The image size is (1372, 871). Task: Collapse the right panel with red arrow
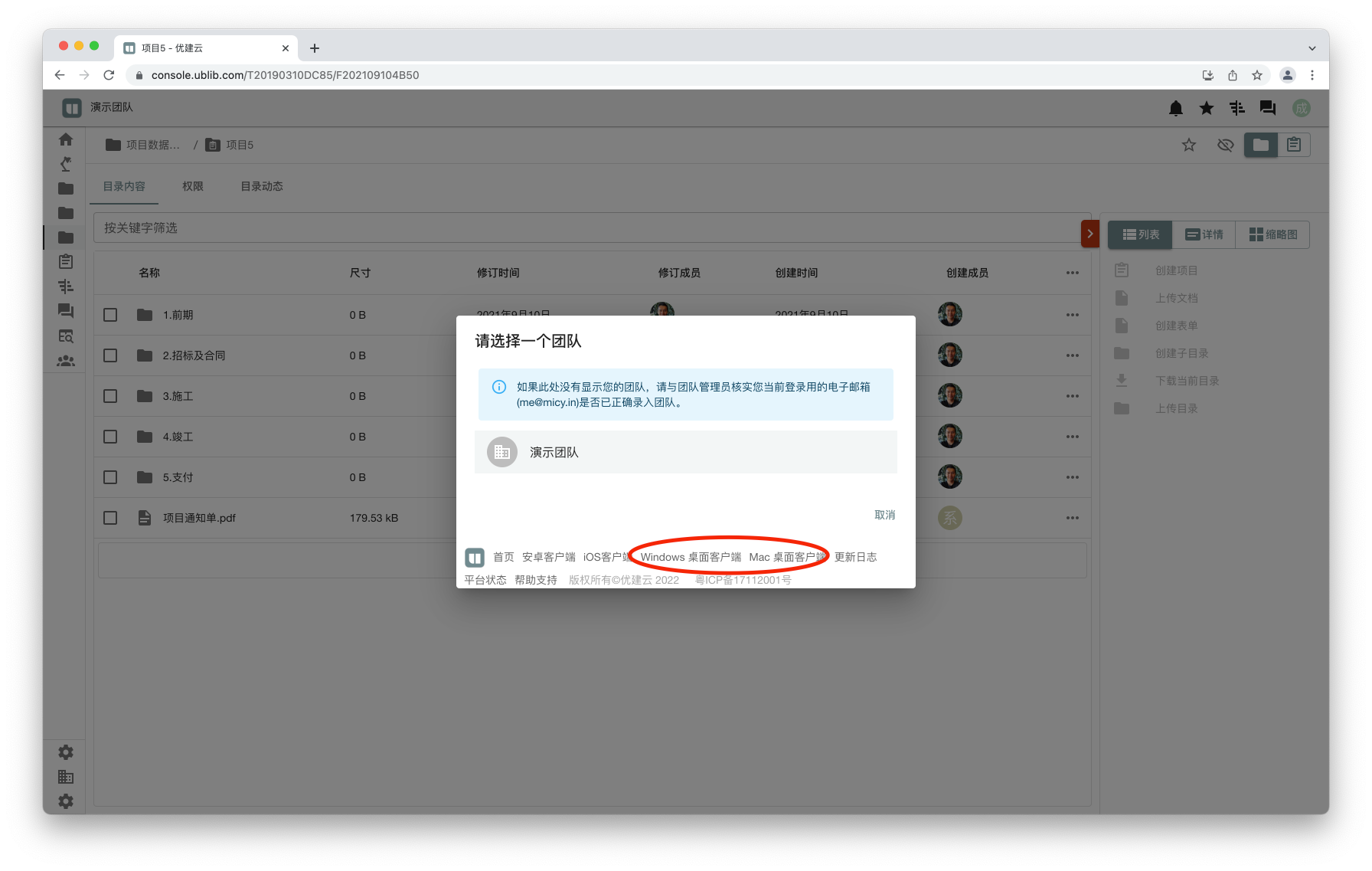(1089, 234)
